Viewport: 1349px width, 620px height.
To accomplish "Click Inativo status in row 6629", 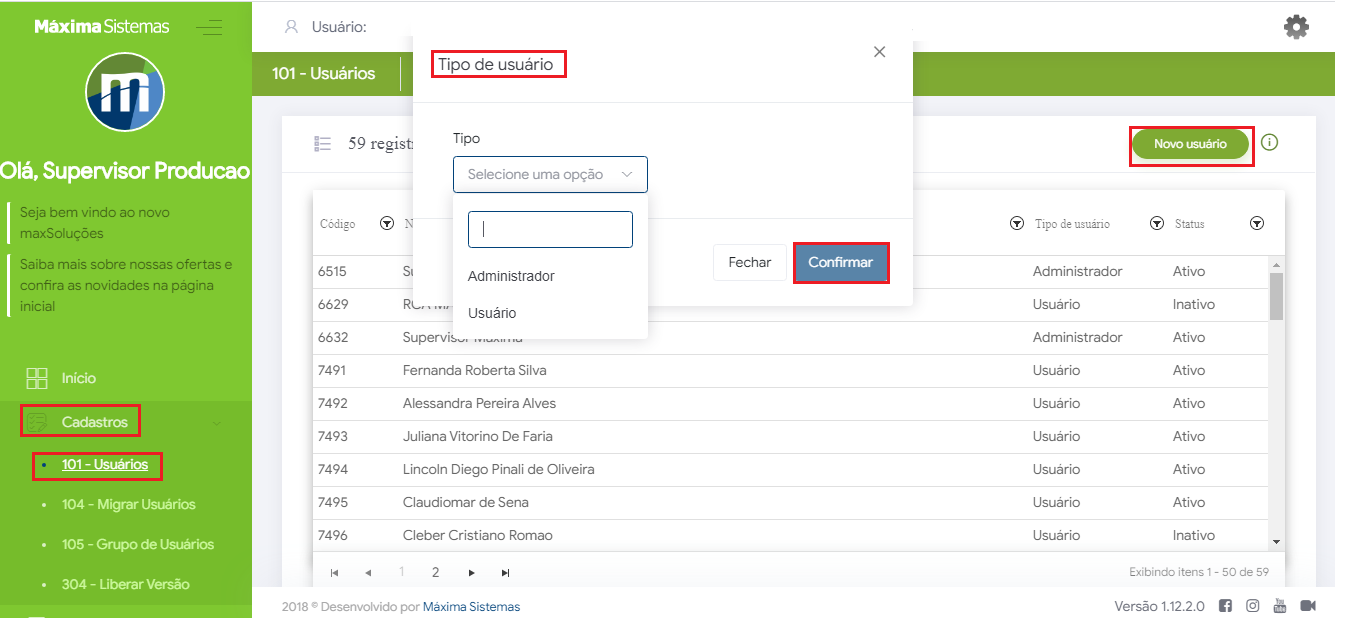I will point(1194,304).
